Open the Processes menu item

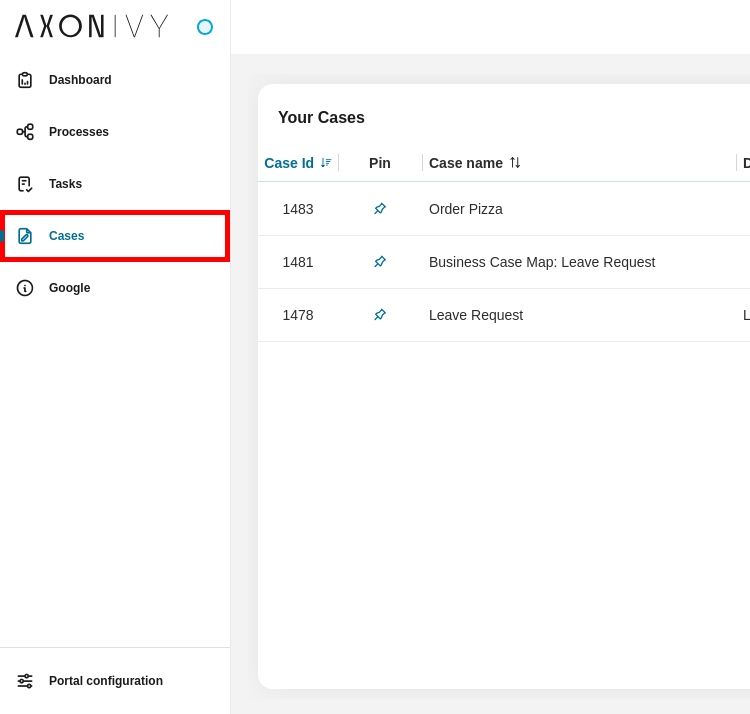(115, 132)
